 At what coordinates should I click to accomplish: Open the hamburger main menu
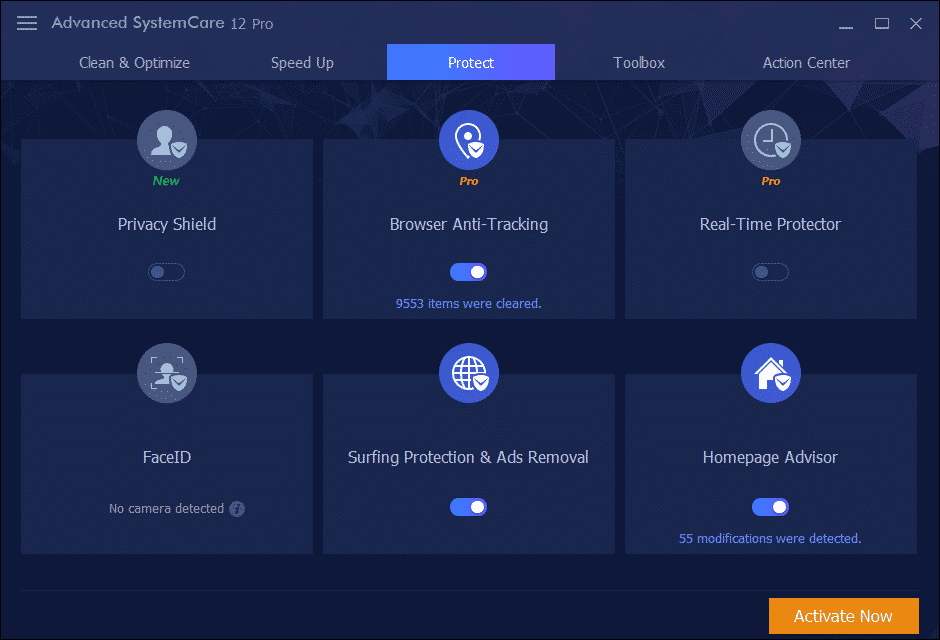(x=26, y=23)
